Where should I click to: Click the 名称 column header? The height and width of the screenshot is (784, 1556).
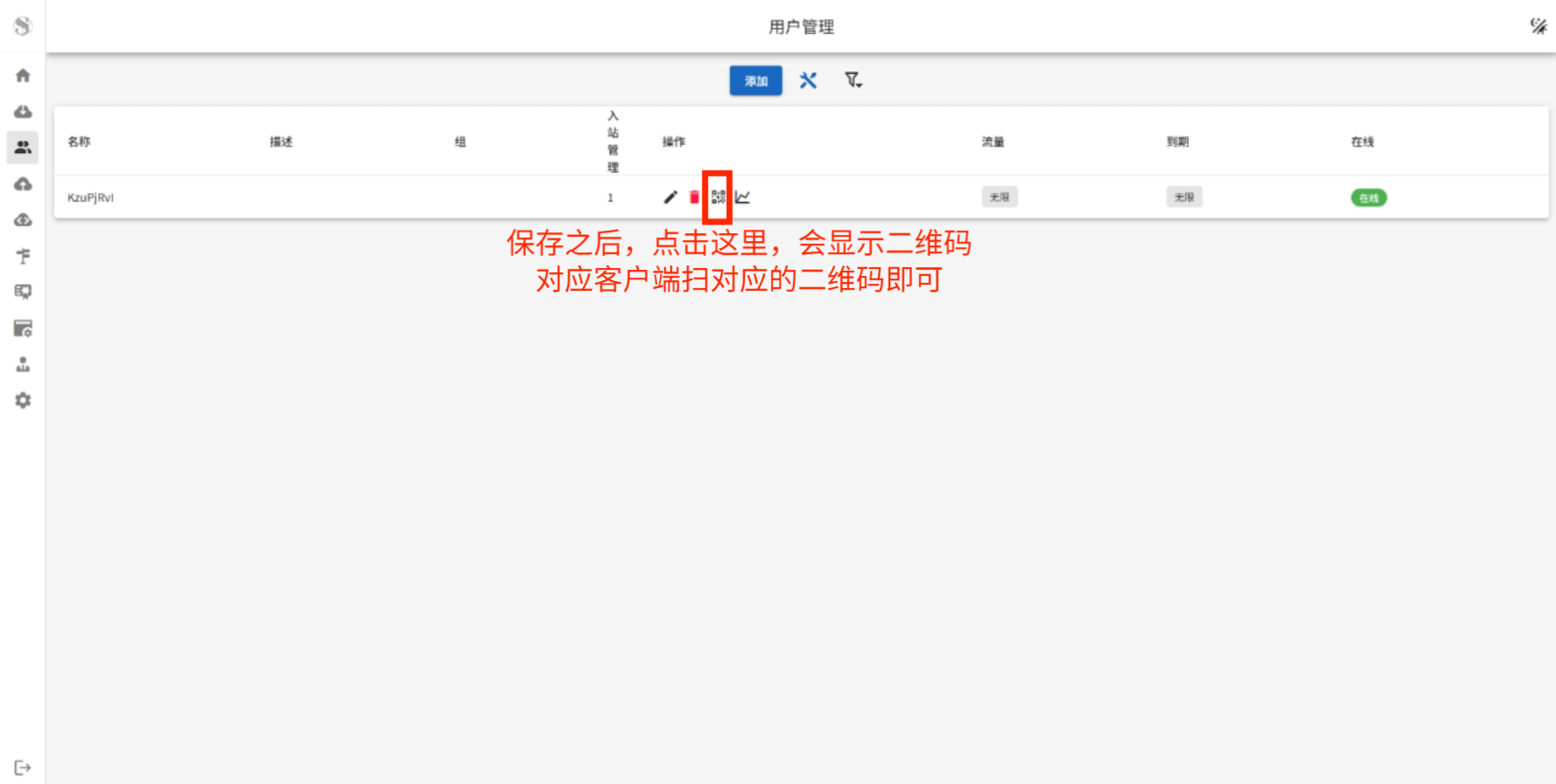79,142
